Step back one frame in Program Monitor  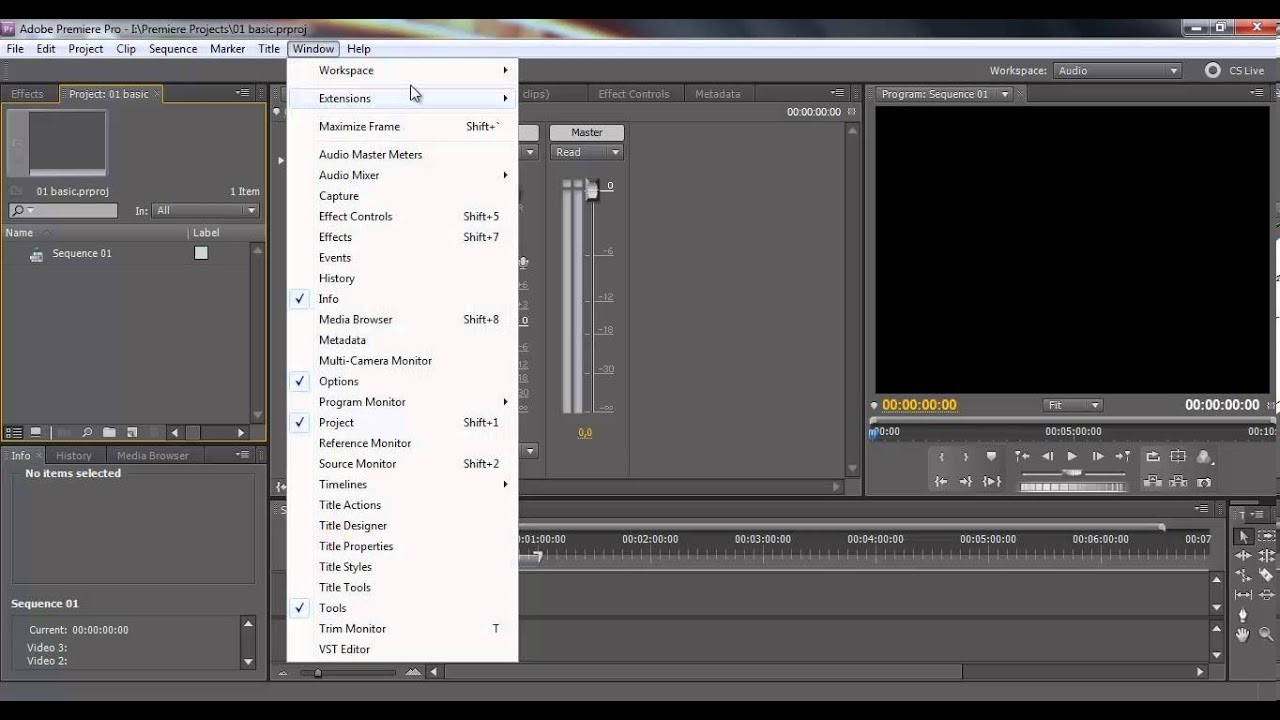1048,456
